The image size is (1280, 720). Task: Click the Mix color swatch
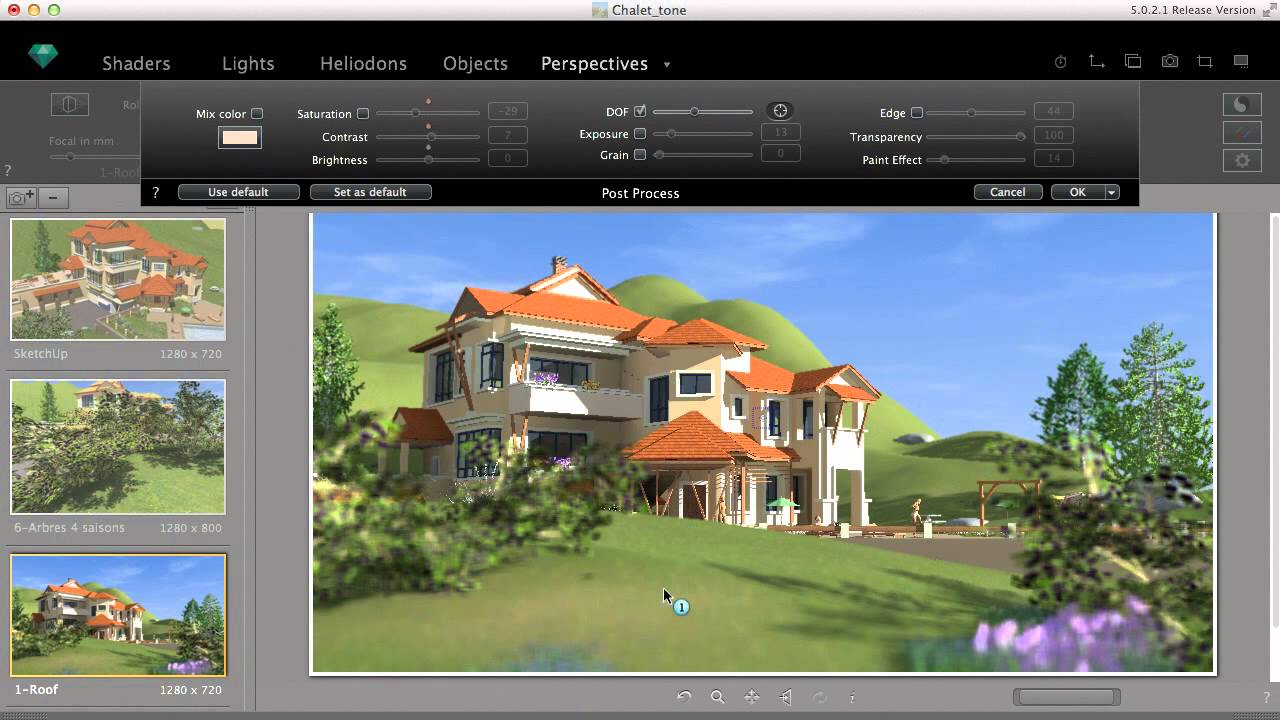240,138
